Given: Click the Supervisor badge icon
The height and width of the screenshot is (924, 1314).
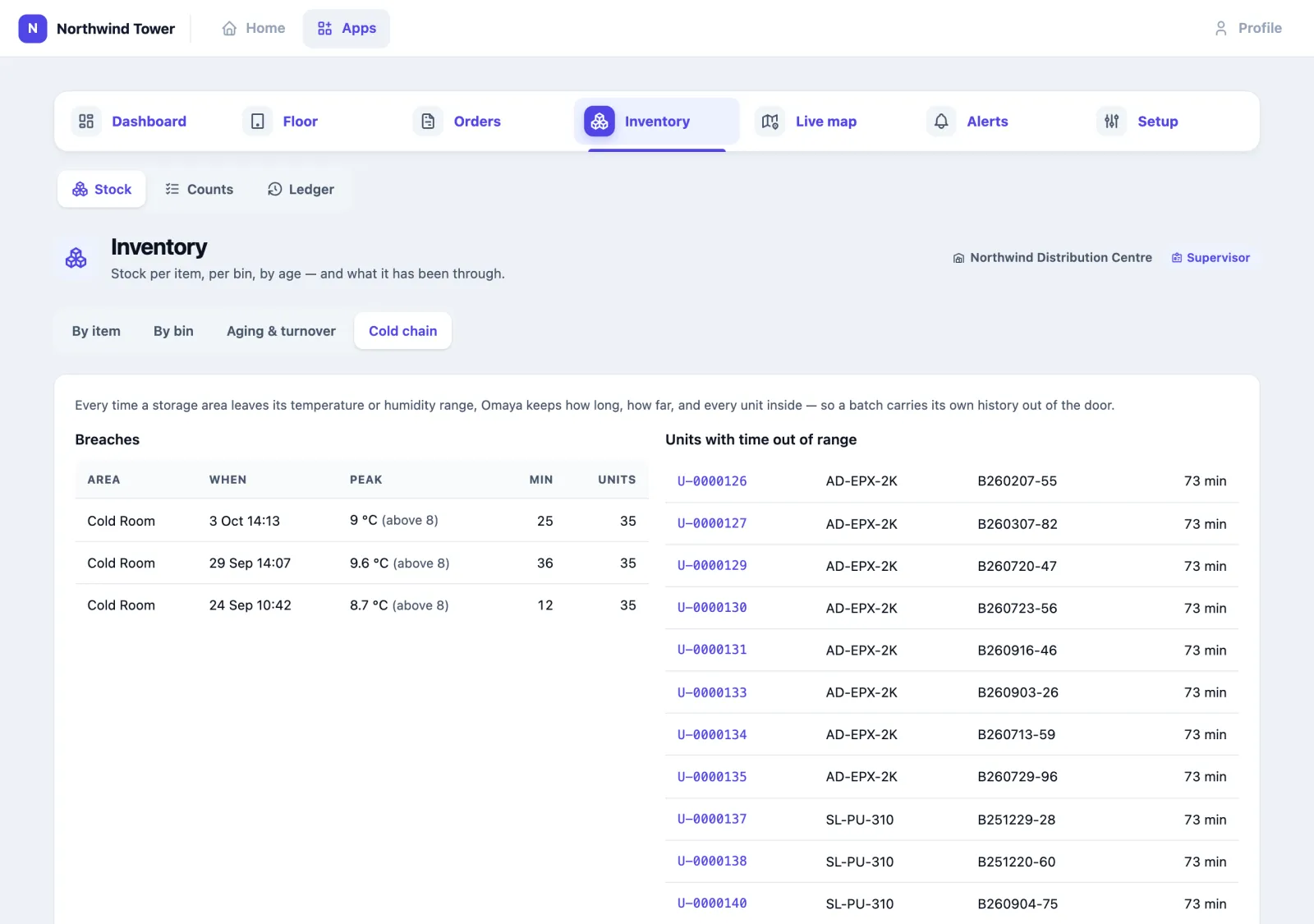Looking at the screenshot, I should (1177, 258).
